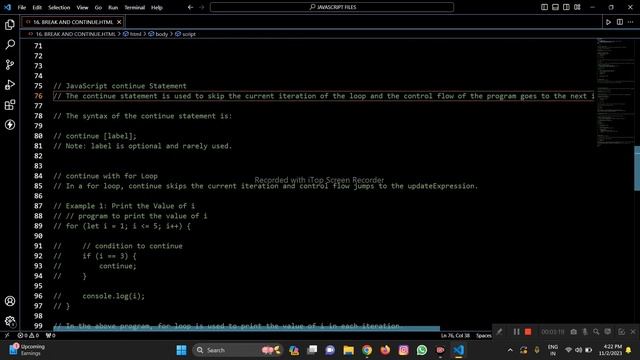Expand the script breadcrumb
640x360 pixels.
tap(186, 34)
